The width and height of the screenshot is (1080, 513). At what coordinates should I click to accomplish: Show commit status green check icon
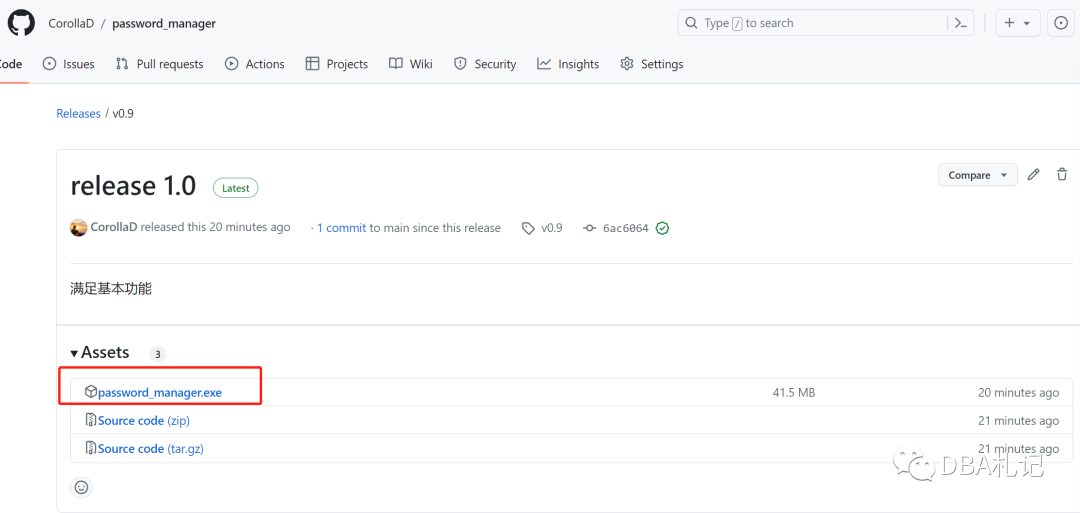(x=662, y=228)
